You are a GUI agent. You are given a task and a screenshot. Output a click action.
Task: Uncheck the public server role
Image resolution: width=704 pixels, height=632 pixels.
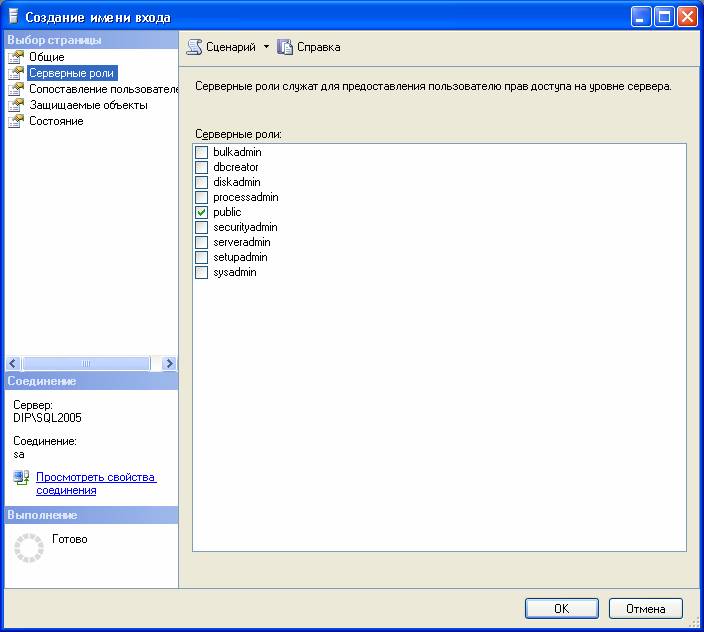click(x=202, y=212)
